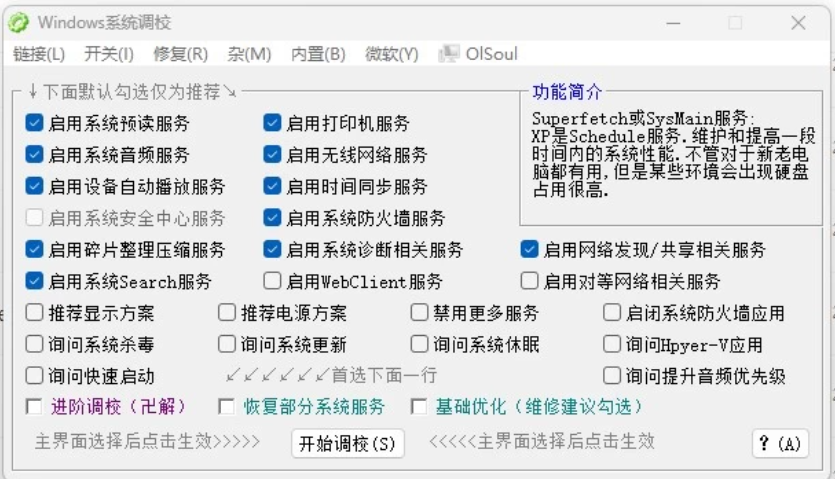
Task: Select 询问Hpyer-V应用 checkbox
Action: click(612, 345)
